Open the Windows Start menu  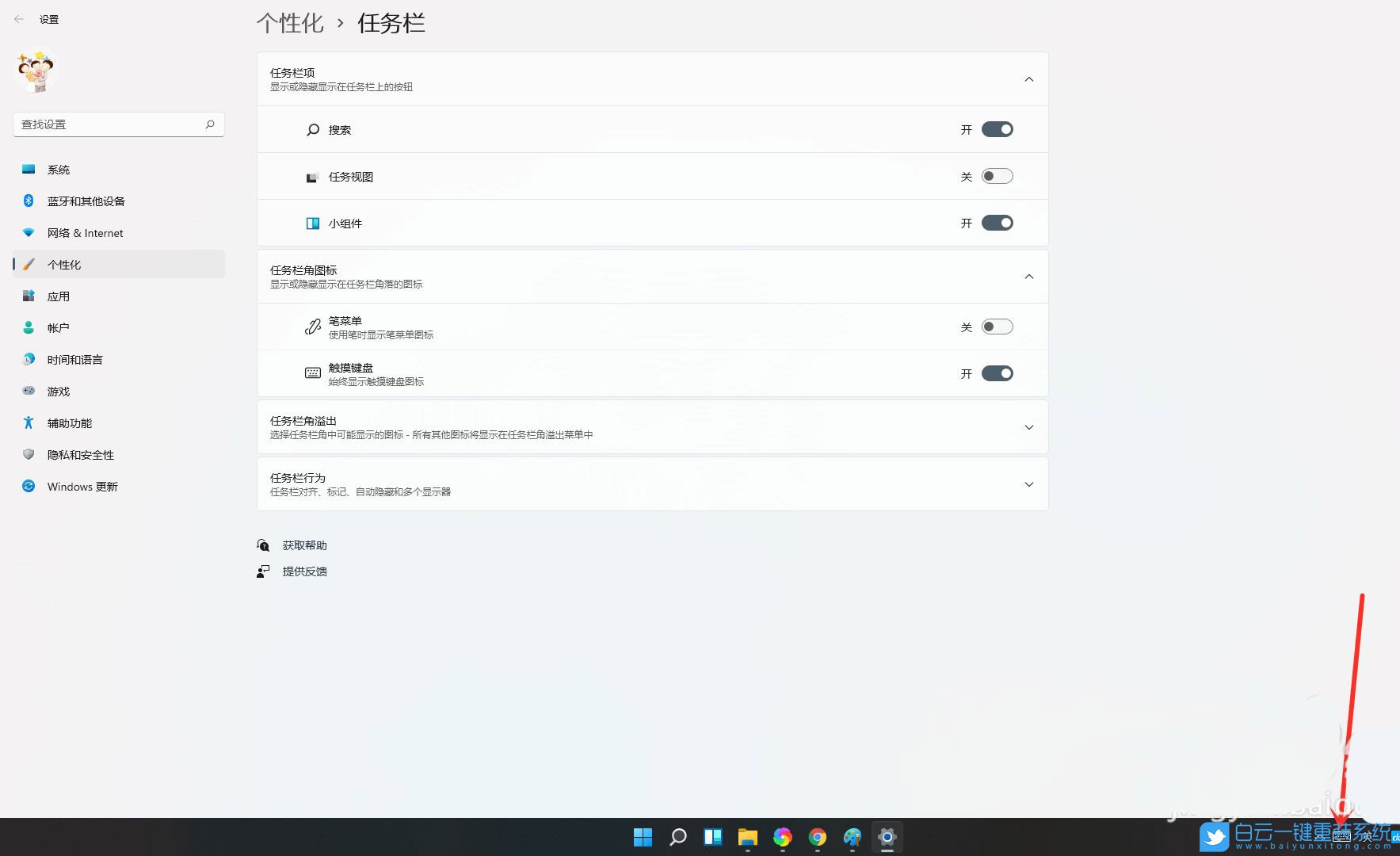pyautogui.click(x=643, y=837)
